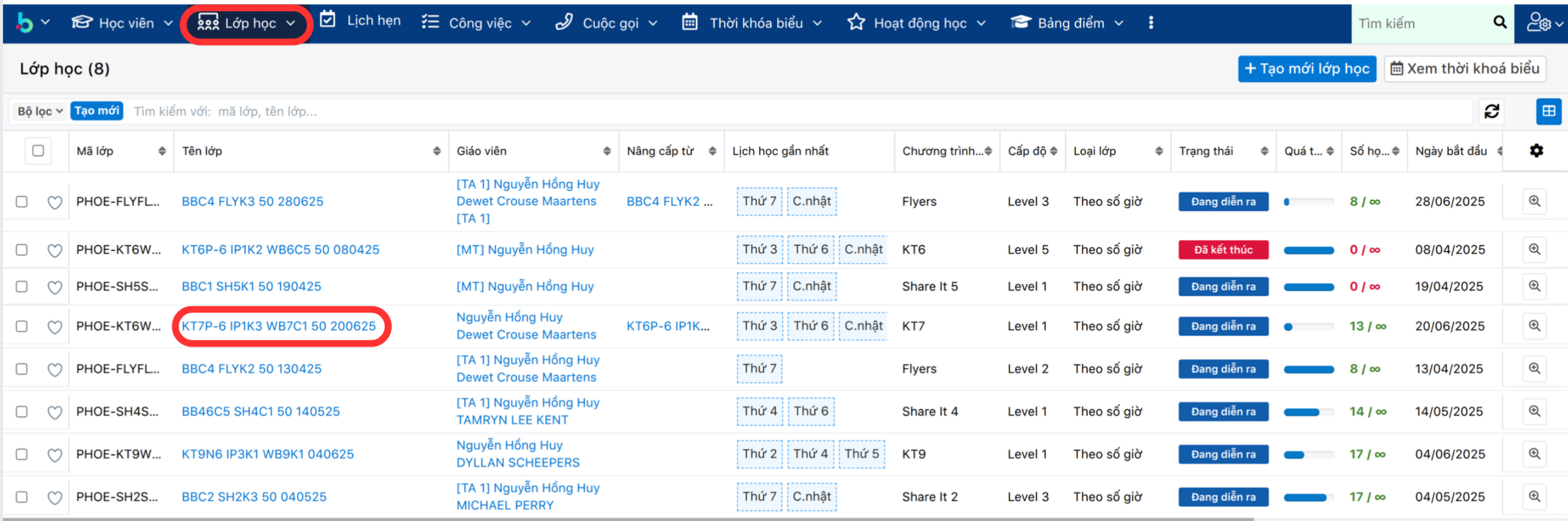Click progress bar of KT6P-6 IP1K2 row

tap(1308, 250)
